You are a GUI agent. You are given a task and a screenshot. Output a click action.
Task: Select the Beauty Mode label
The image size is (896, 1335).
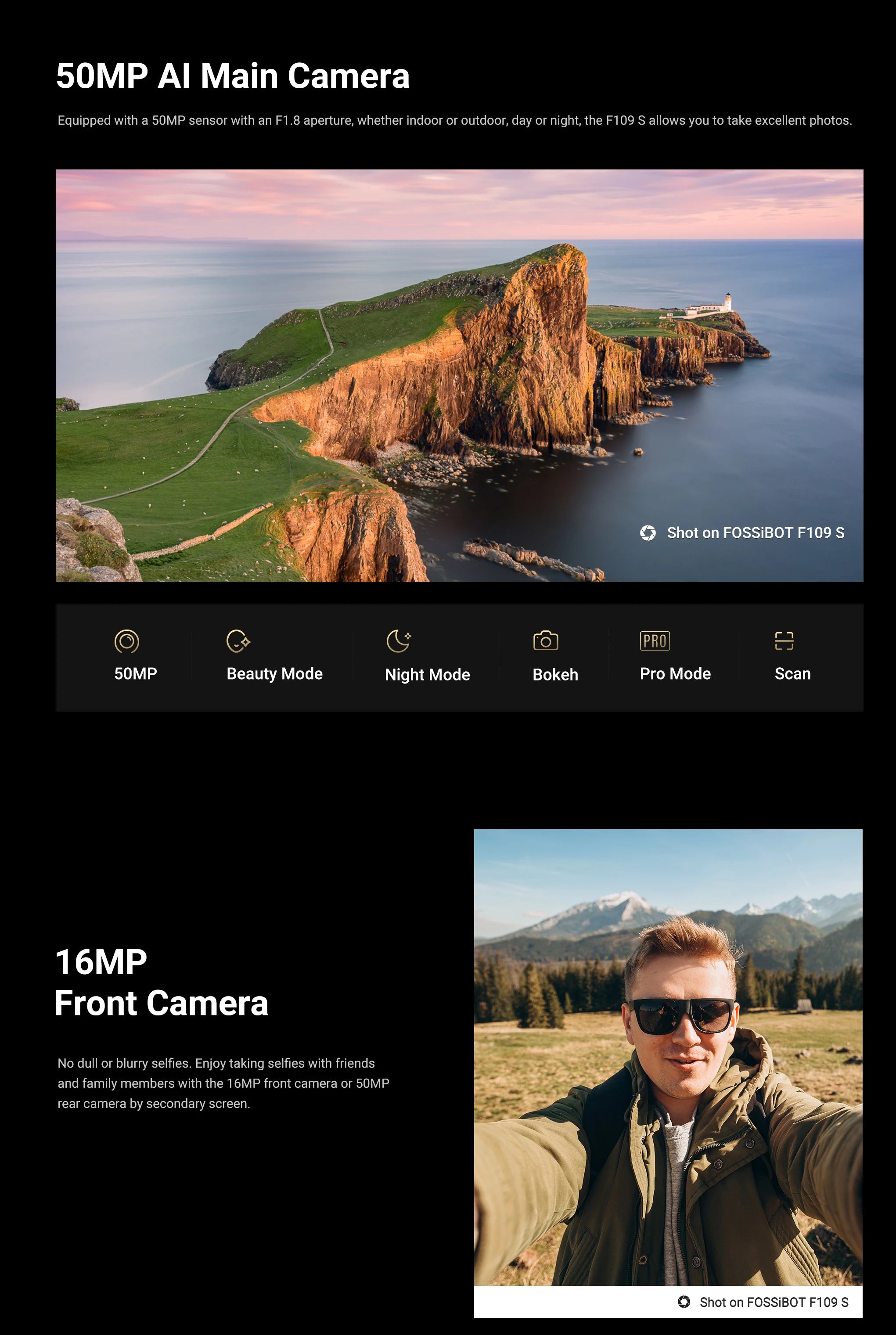click(x=274, y=674)
